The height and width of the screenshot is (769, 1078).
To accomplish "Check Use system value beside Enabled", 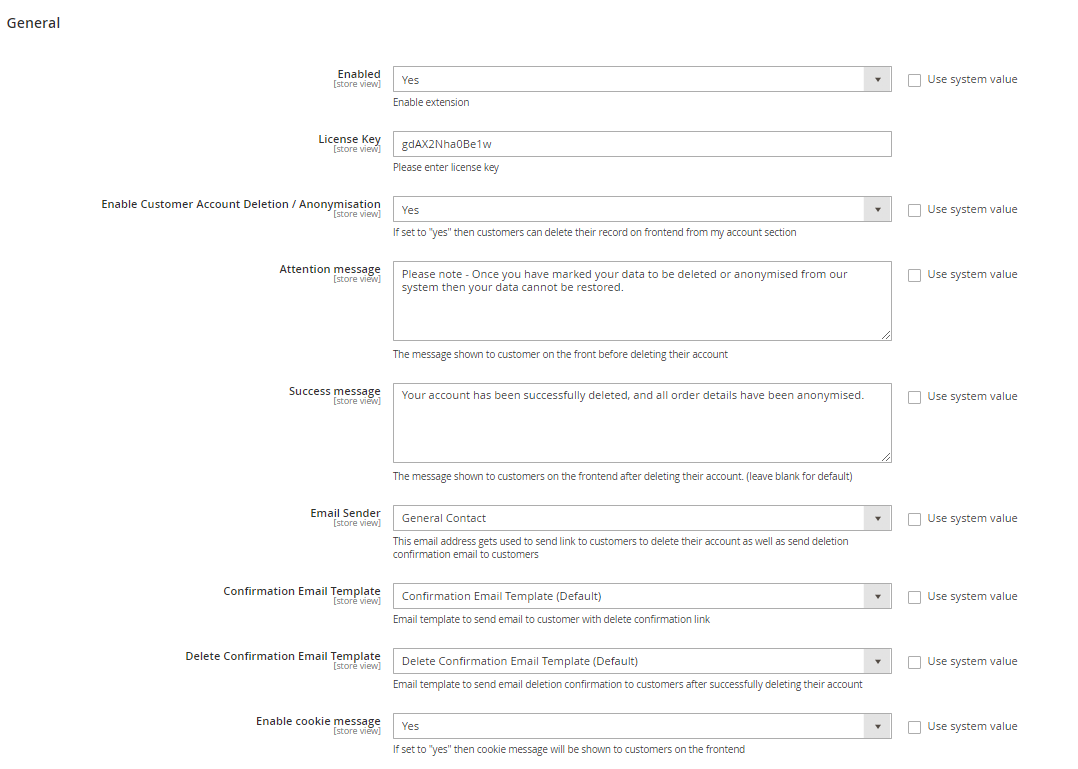I will (x=914, y=79).
